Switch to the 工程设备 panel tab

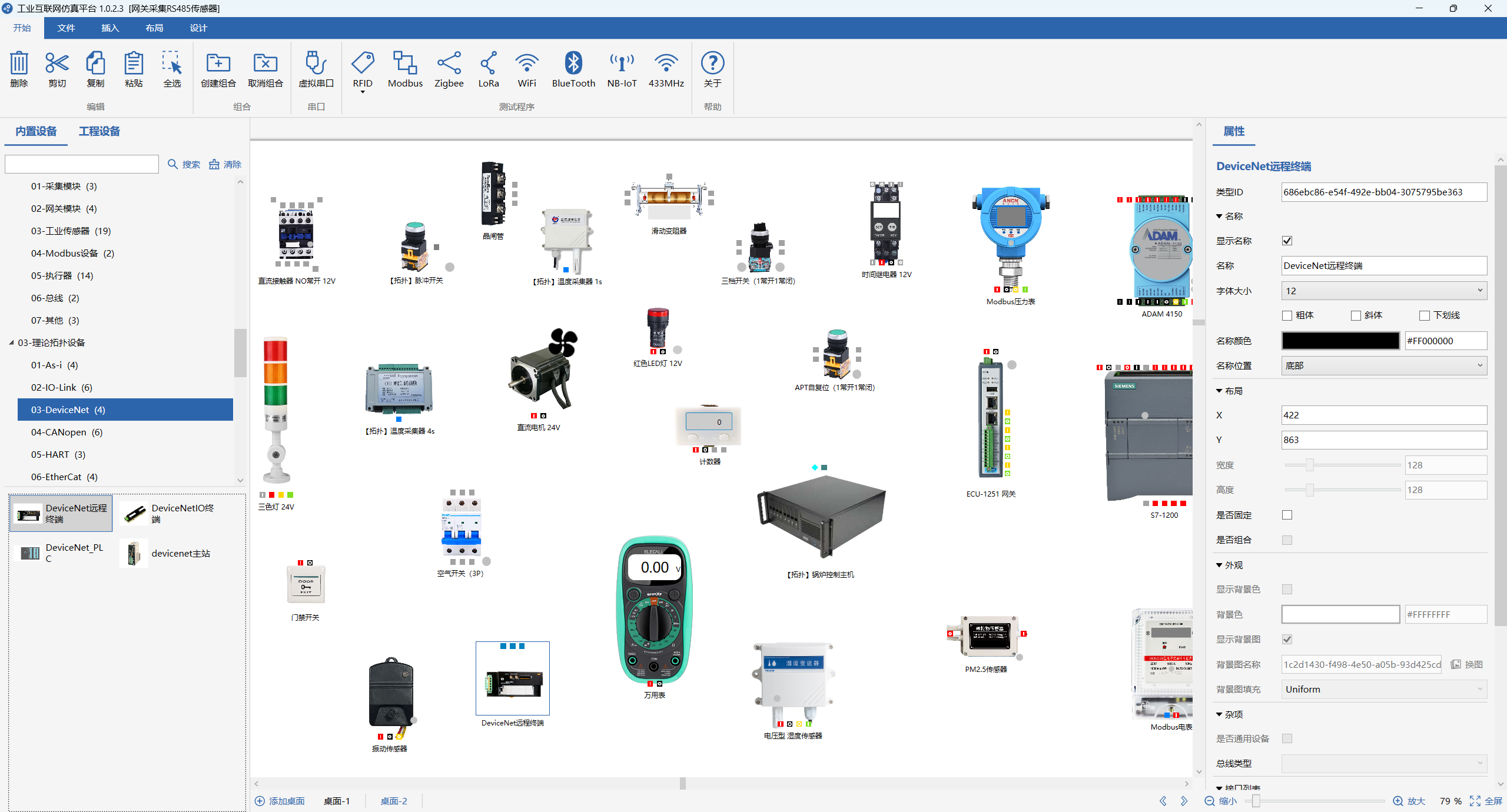[99, 131]
